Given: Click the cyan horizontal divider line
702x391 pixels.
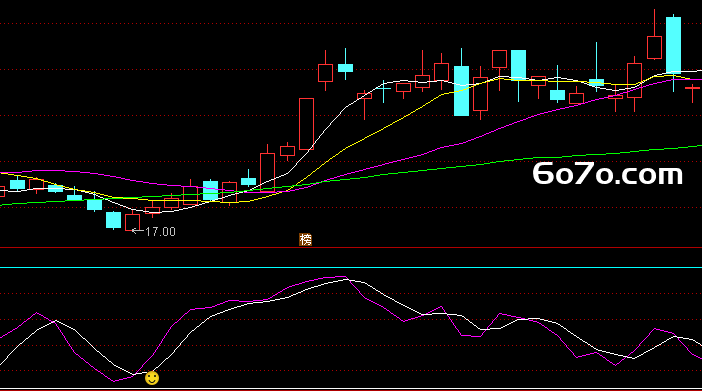Looking at the screenshot, I should 351,267.
